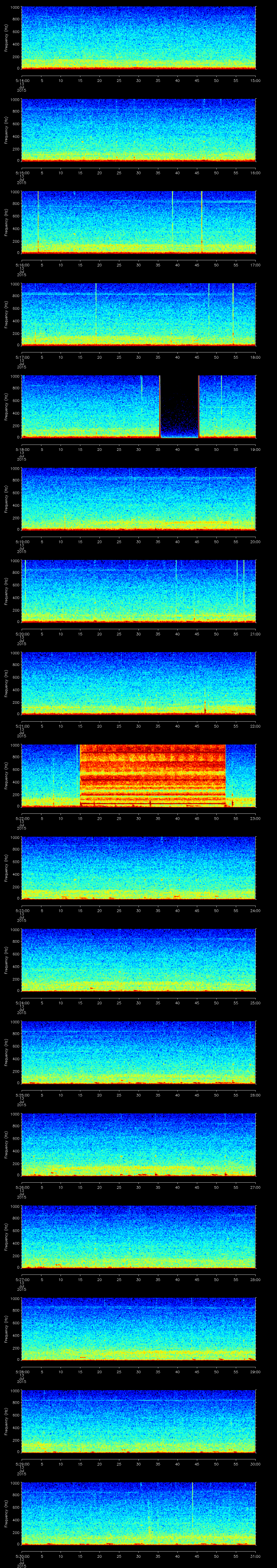Open the spectrogram panel starting at 5:24:00
The image size is (277, 1568).
pos(139,960)
